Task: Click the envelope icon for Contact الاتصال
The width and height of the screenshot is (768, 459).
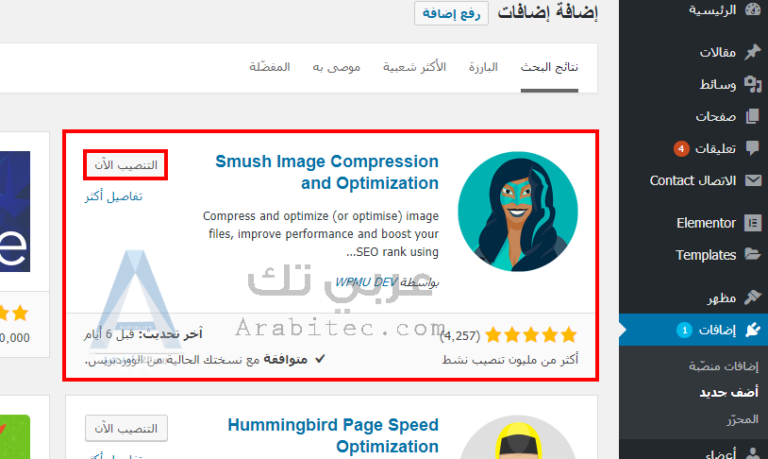Action: pyautogui.click(x=753, y=181)
